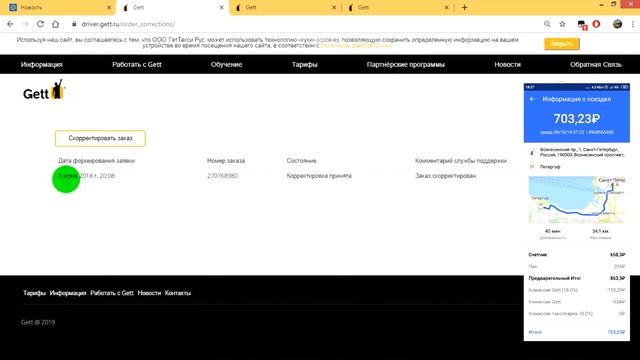Select order number 270768980
This screenshot has width=640, height=360.
(x=222, y=176)
